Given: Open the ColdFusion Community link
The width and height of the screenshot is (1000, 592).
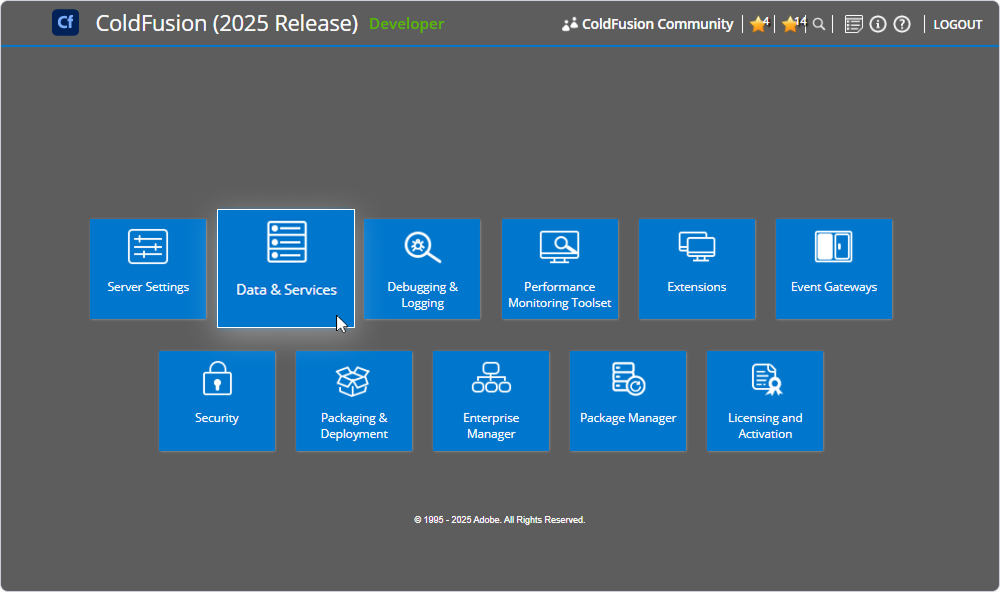Looking at the screenshot, I should coord(646,23).
